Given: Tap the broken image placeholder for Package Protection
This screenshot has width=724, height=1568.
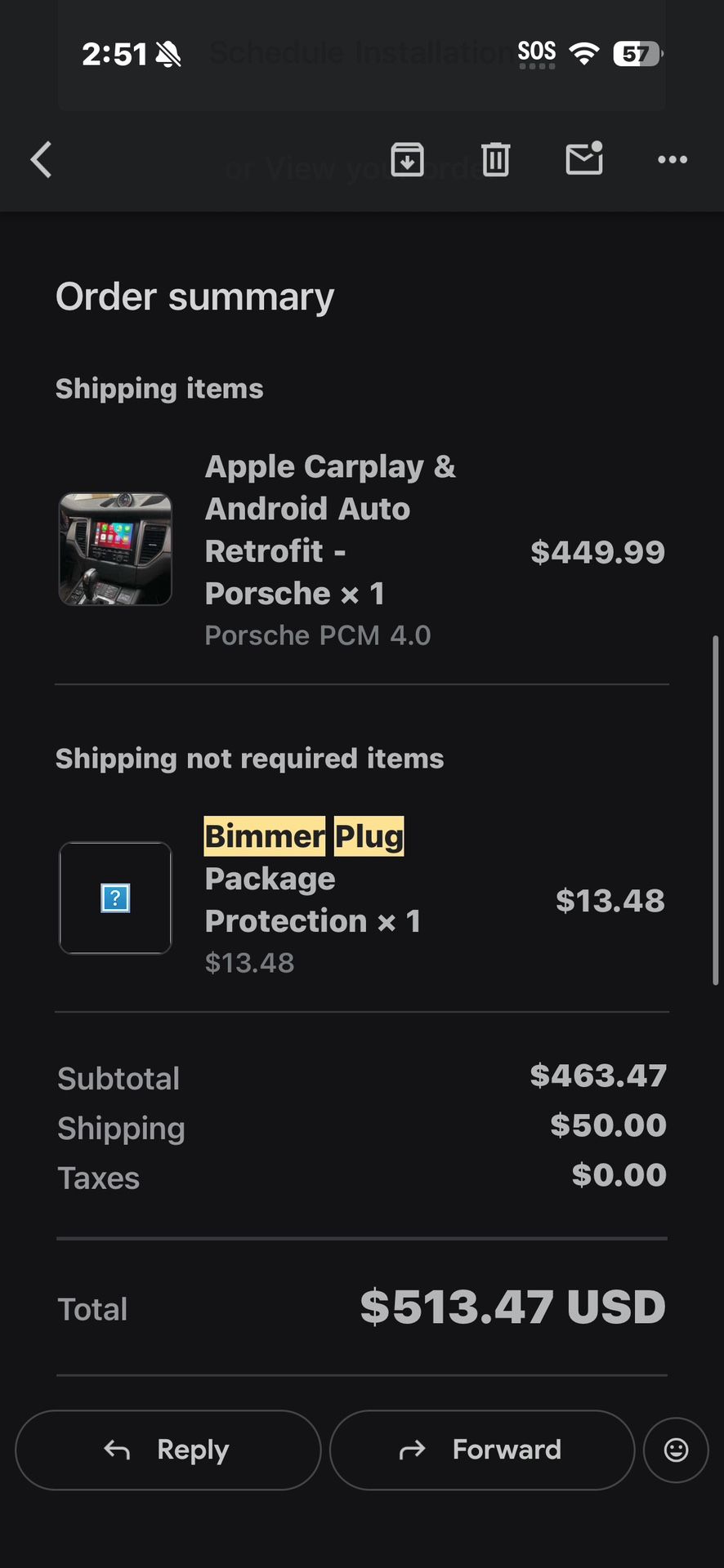Looking at the screenshot, I should pyautogui.click(x=115, y=898).
